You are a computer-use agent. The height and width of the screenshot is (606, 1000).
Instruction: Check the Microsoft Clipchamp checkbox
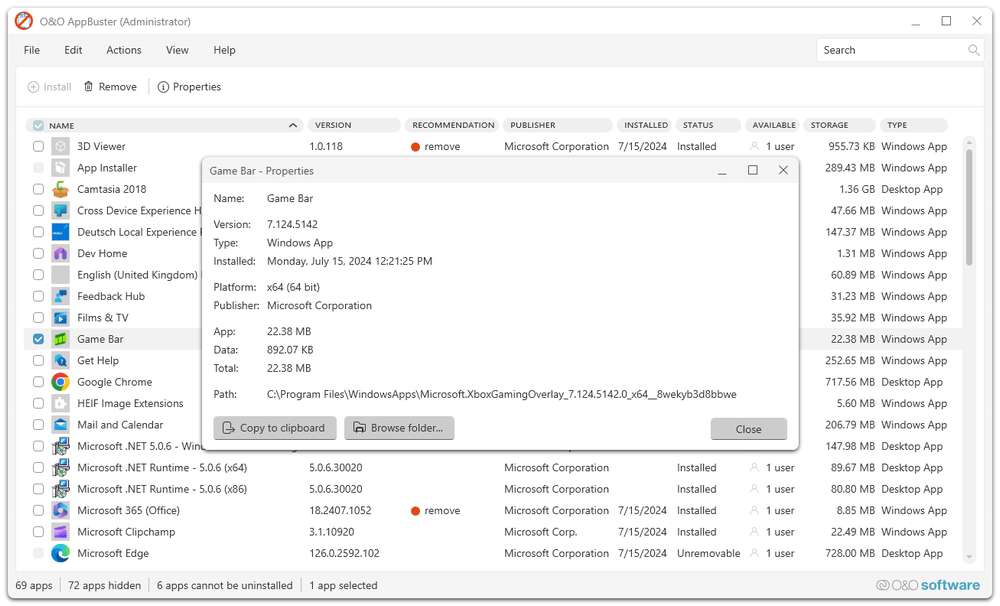click(x=38, y=532)
